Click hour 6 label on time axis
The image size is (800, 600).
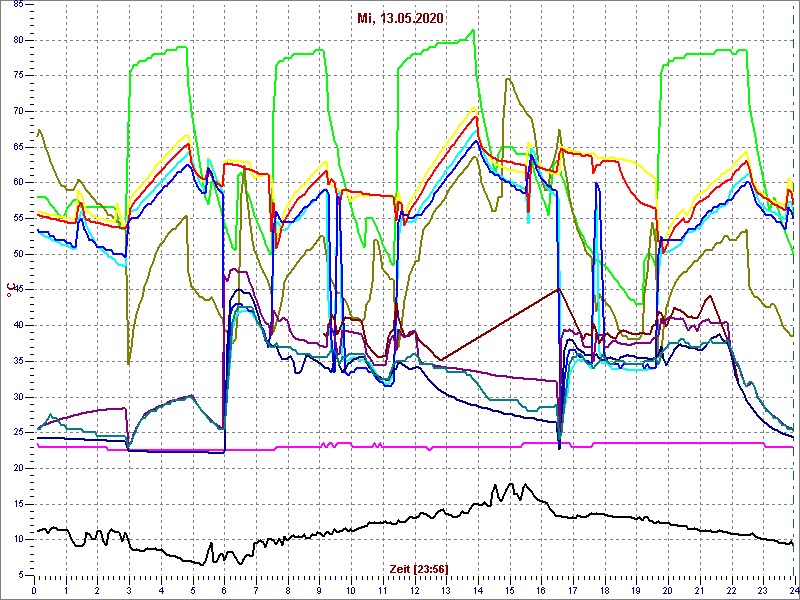pyautogui.click(x=224, y=589)
